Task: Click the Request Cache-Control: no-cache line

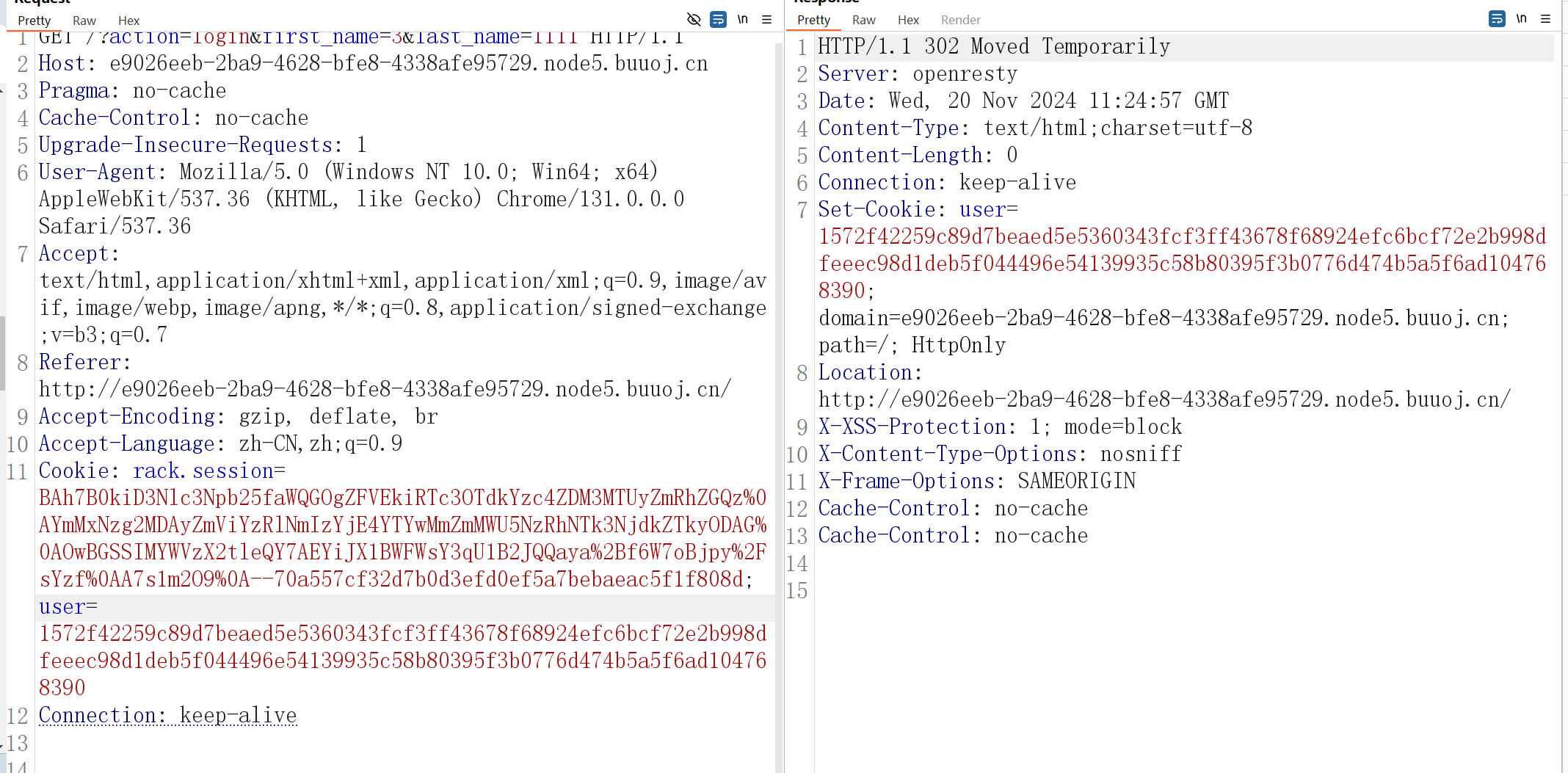Action: pos(173,118)
